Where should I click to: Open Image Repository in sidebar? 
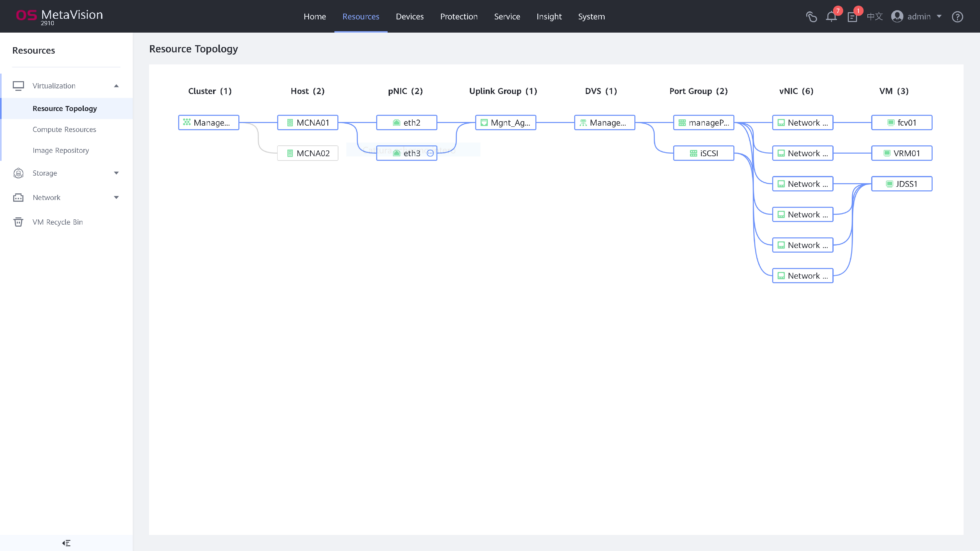click(61, 150)
